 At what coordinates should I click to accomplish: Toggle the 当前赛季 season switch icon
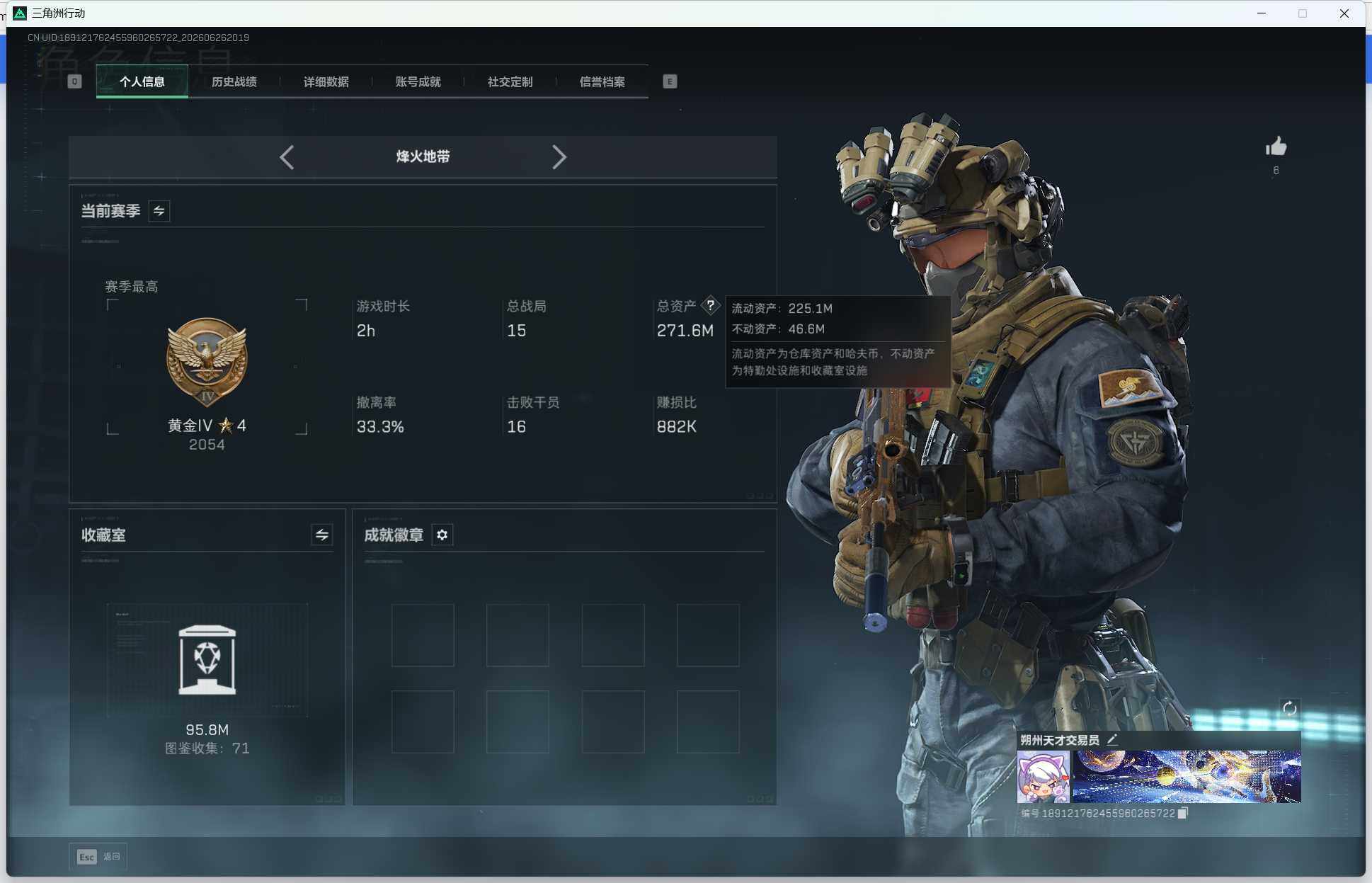159,211
